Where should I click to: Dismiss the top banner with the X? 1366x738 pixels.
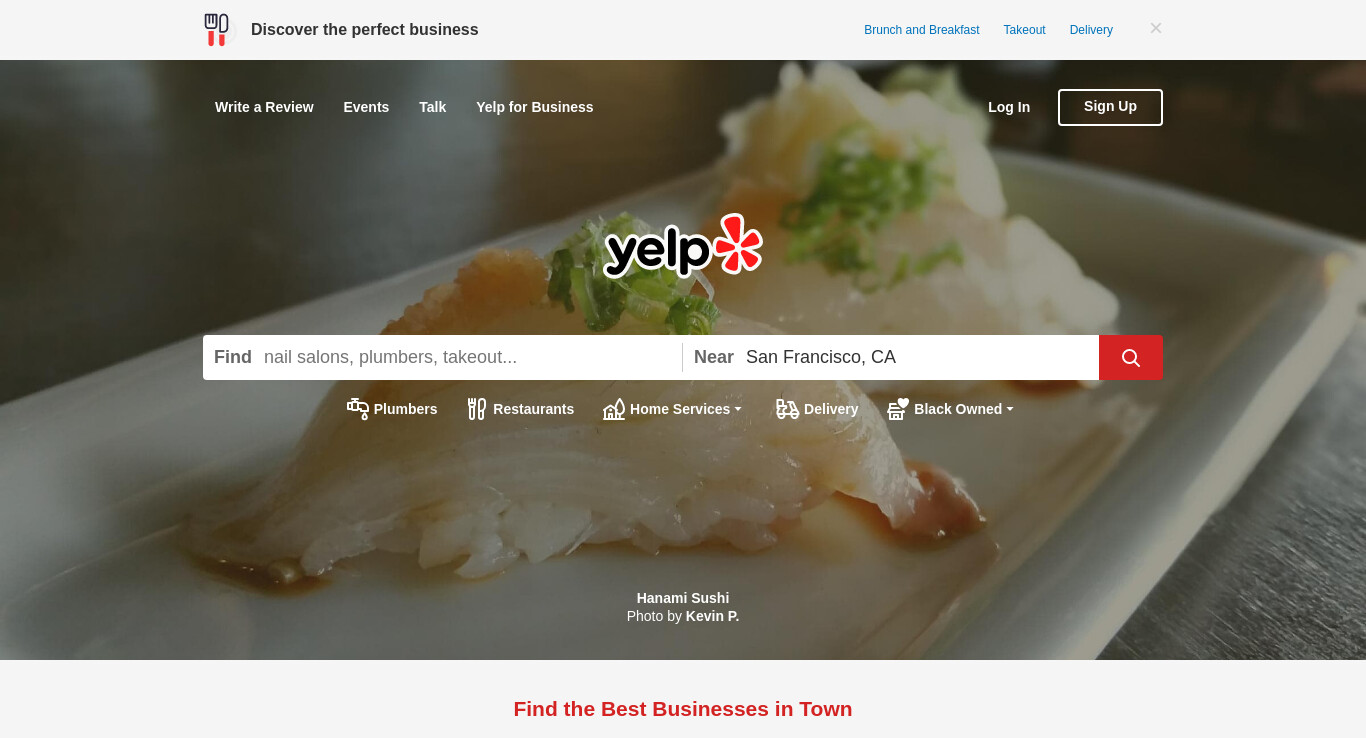(1156, 28)
